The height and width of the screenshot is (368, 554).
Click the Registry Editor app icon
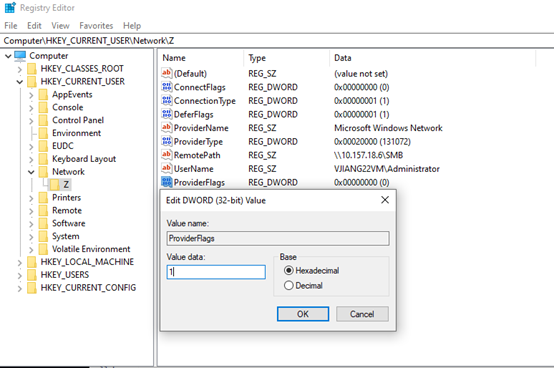(x=10, y=7)
